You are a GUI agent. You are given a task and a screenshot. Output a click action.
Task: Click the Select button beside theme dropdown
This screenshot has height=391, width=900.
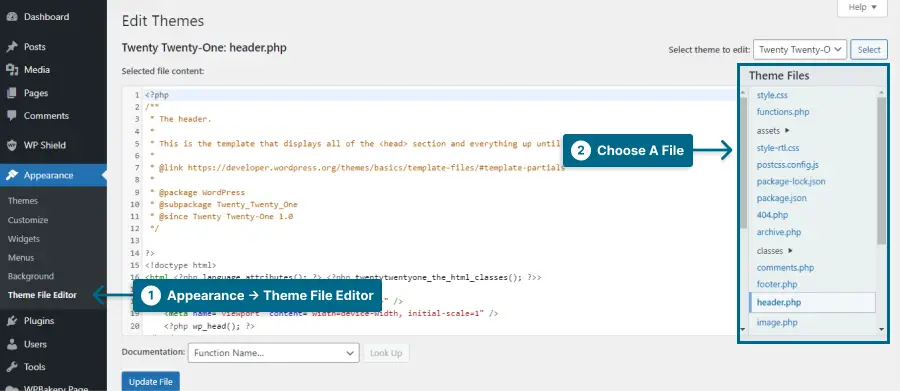point(869,50)
